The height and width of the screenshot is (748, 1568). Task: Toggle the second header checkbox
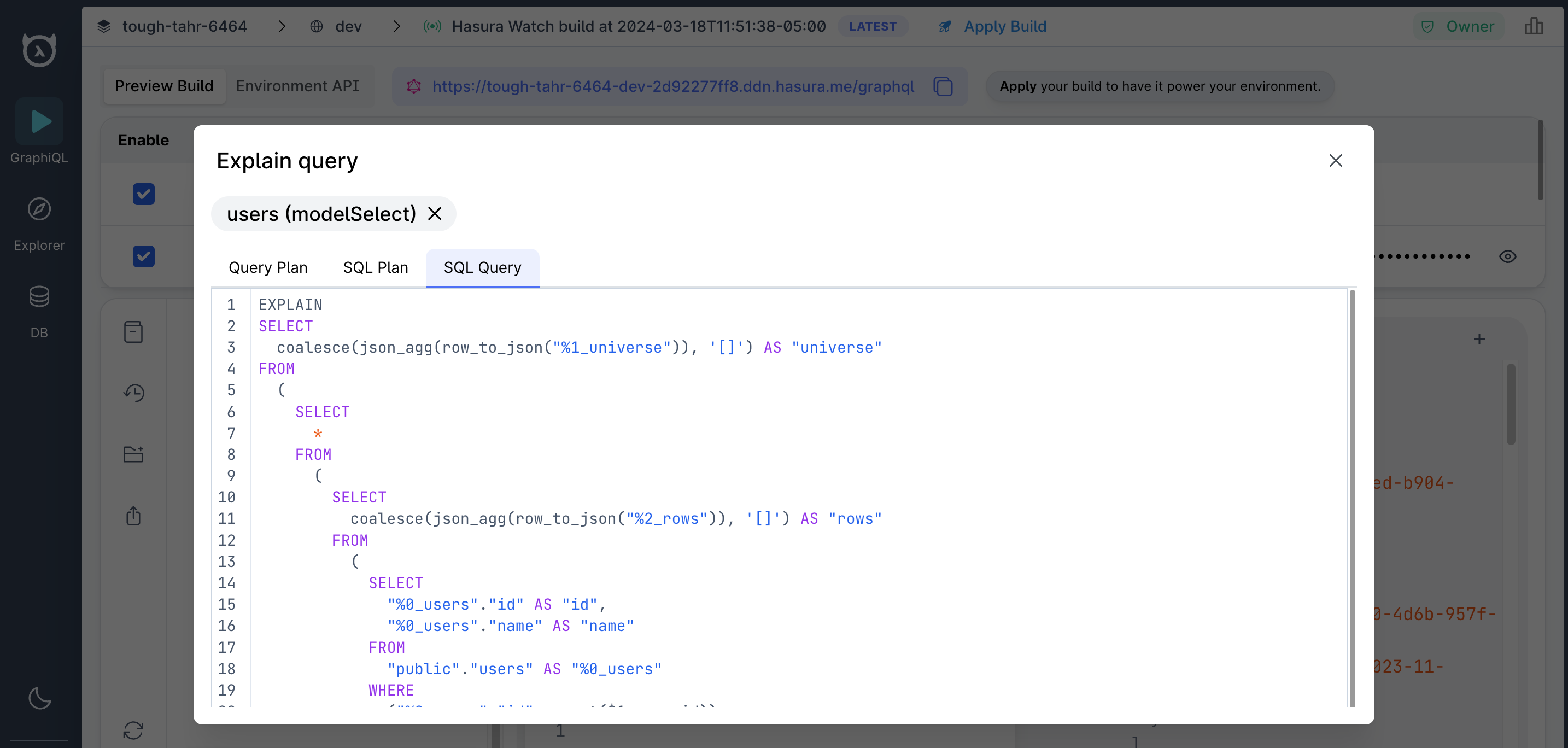click(x=144, y=256)
